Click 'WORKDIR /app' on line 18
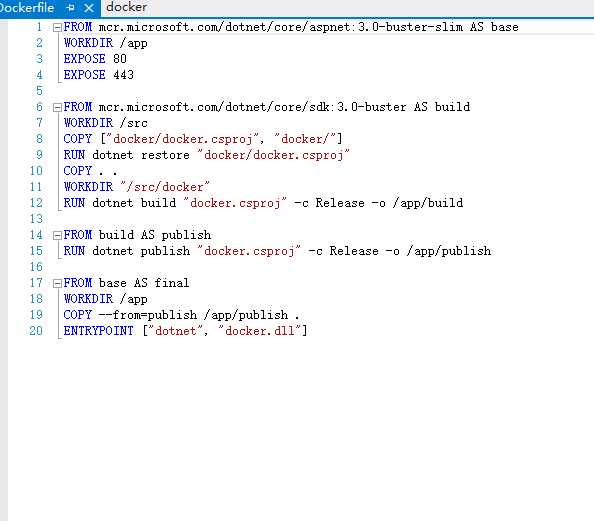The image size is (594, 521). point(106,299)
